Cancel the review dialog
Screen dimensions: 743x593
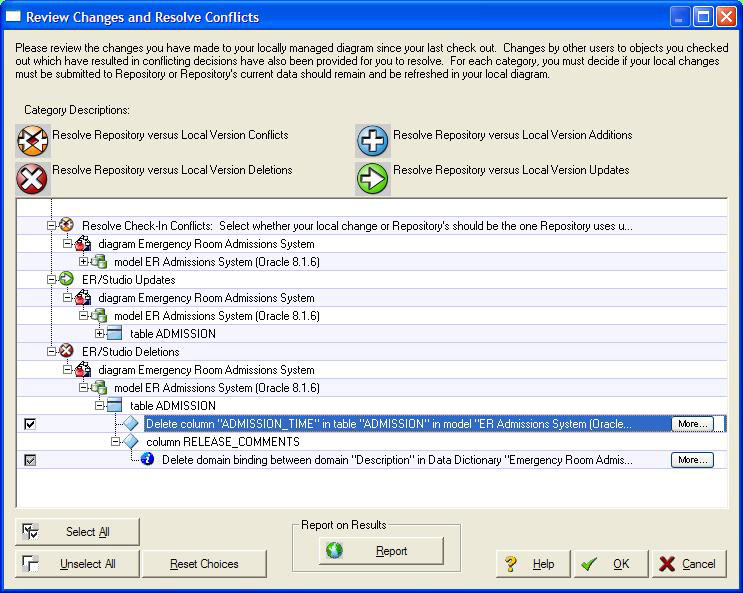click(x=689, y=564)
